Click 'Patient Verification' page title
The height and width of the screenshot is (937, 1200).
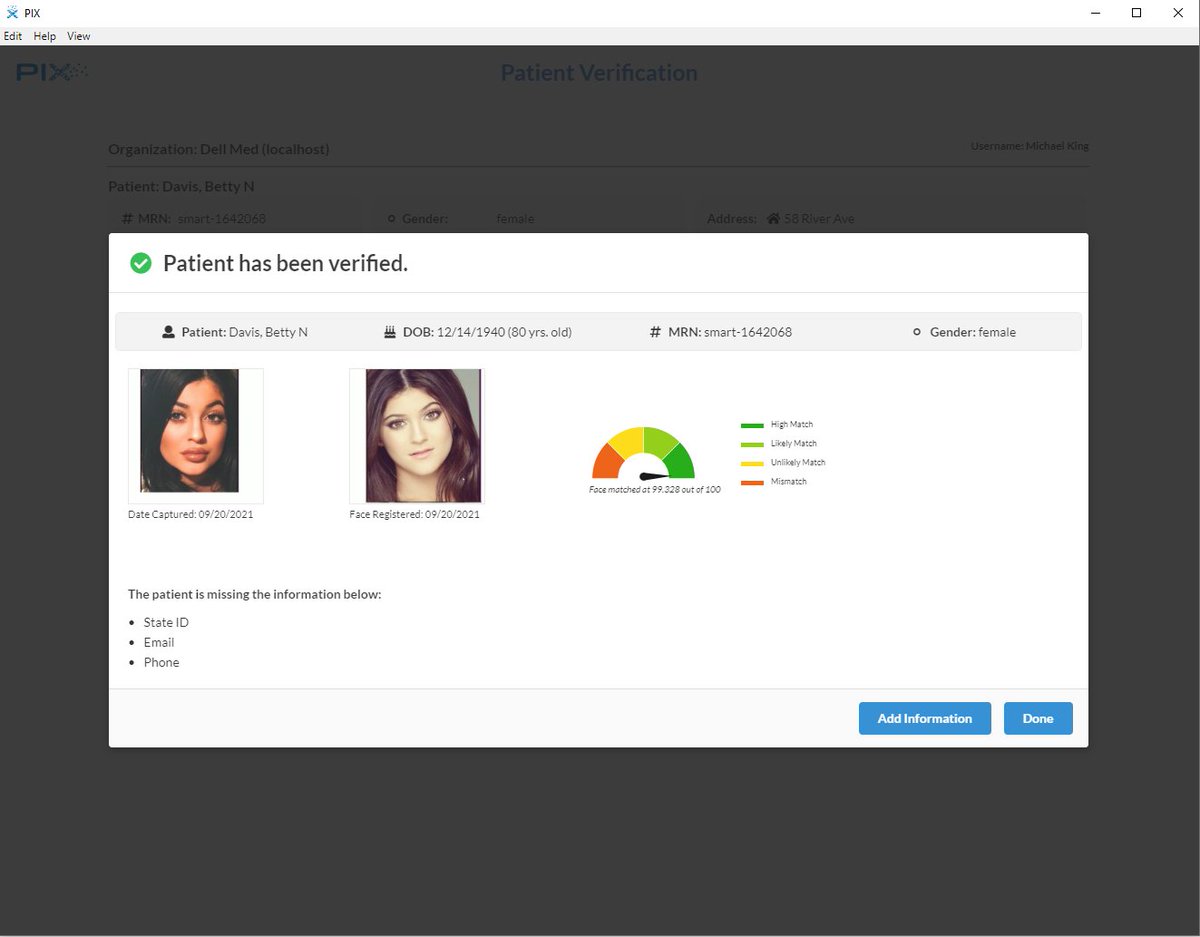click(x=599, y=73)
